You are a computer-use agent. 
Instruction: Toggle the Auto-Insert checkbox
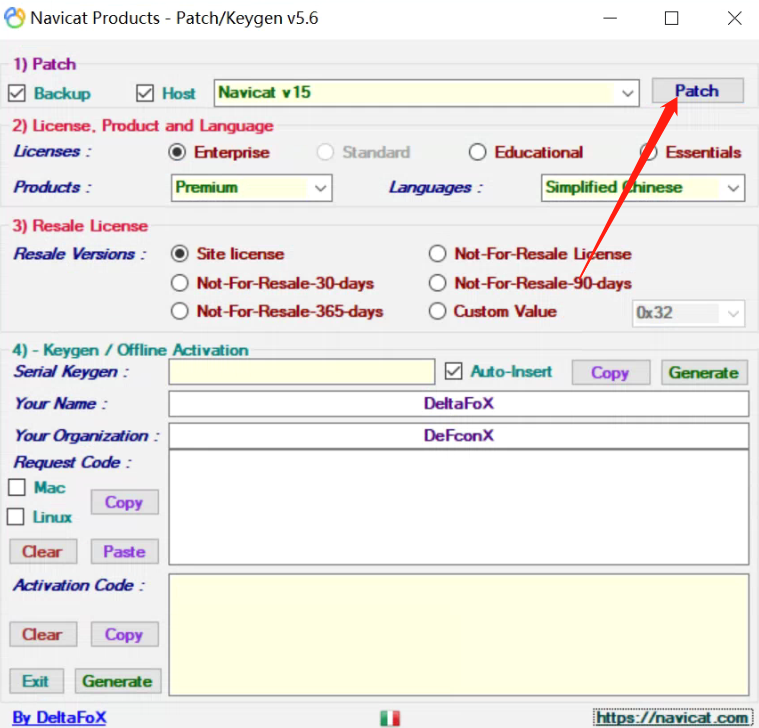click(x=454, y=372)
